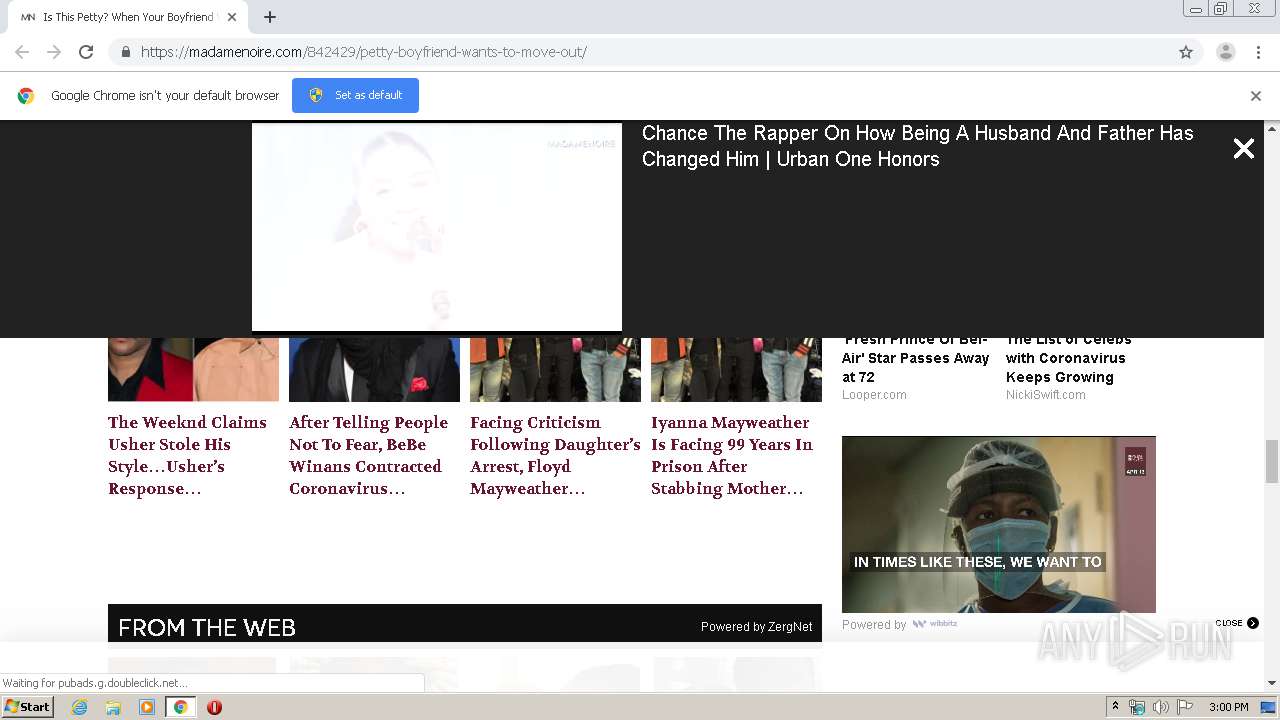
Task: Bookmark this page with the star icon
Action: [1186, 52]
